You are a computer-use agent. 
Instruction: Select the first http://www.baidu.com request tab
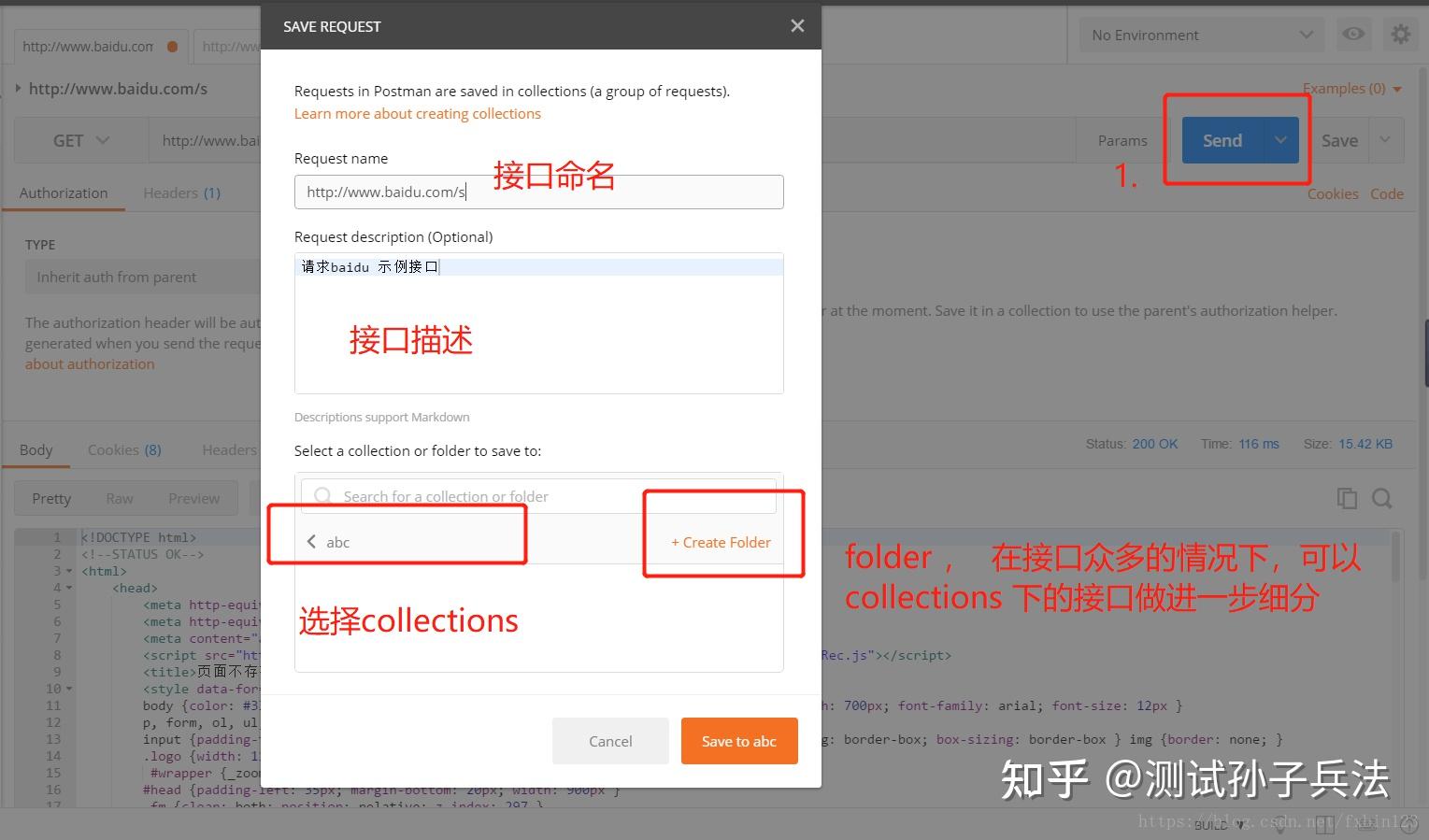[99, 46]
